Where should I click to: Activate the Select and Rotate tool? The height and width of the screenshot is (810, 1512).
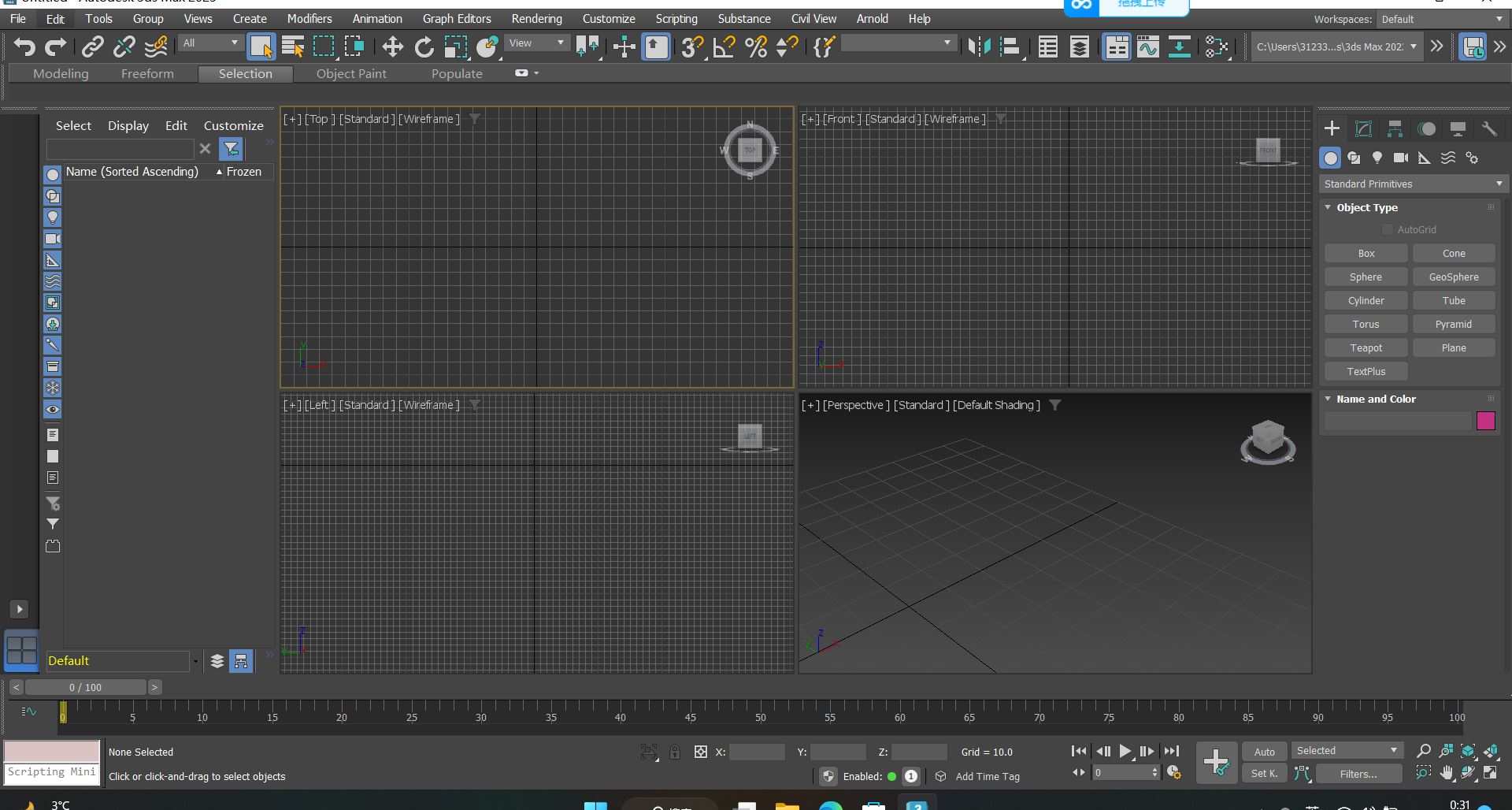point(424,46)
